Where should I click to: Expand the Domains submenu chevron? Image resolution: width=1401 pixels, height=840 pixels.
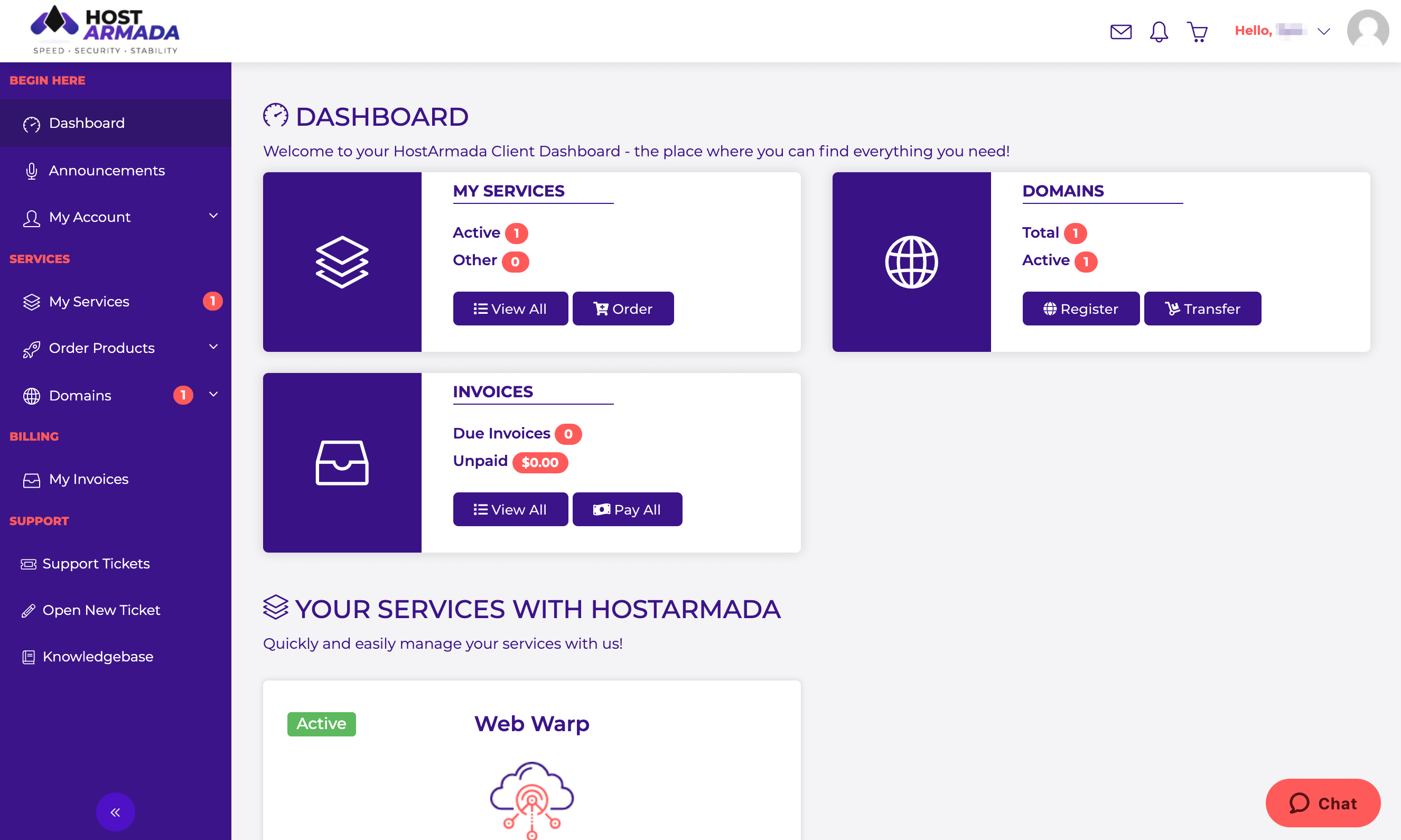(213, 394)
